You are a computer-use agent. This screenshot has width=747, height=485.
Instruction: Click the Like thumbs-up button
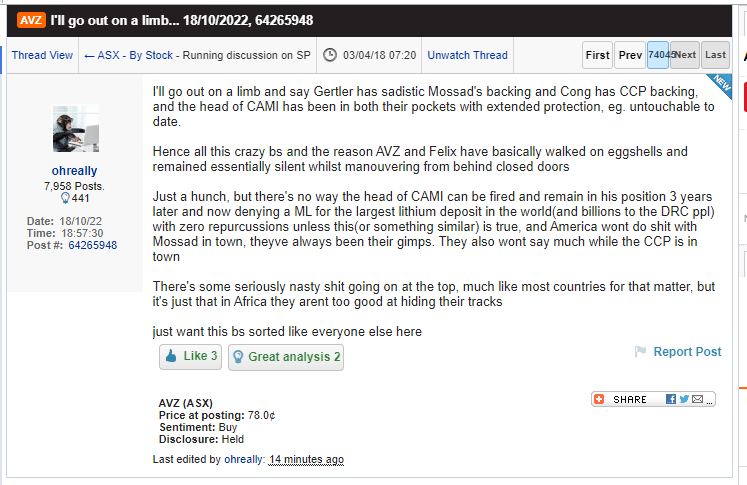click(189, 357)
